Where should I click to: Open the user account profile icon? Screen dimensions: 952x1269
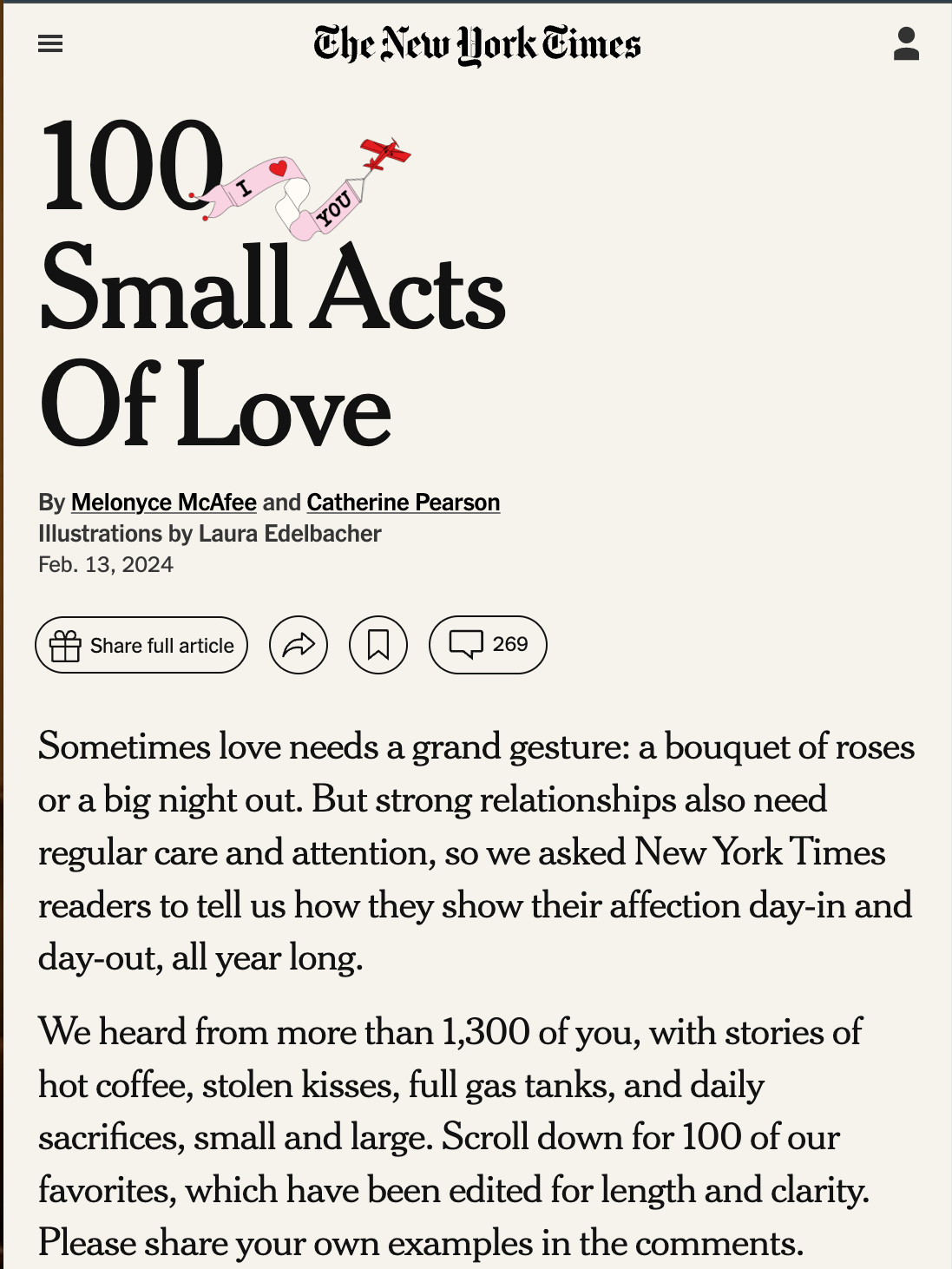(x=906, y=43)
